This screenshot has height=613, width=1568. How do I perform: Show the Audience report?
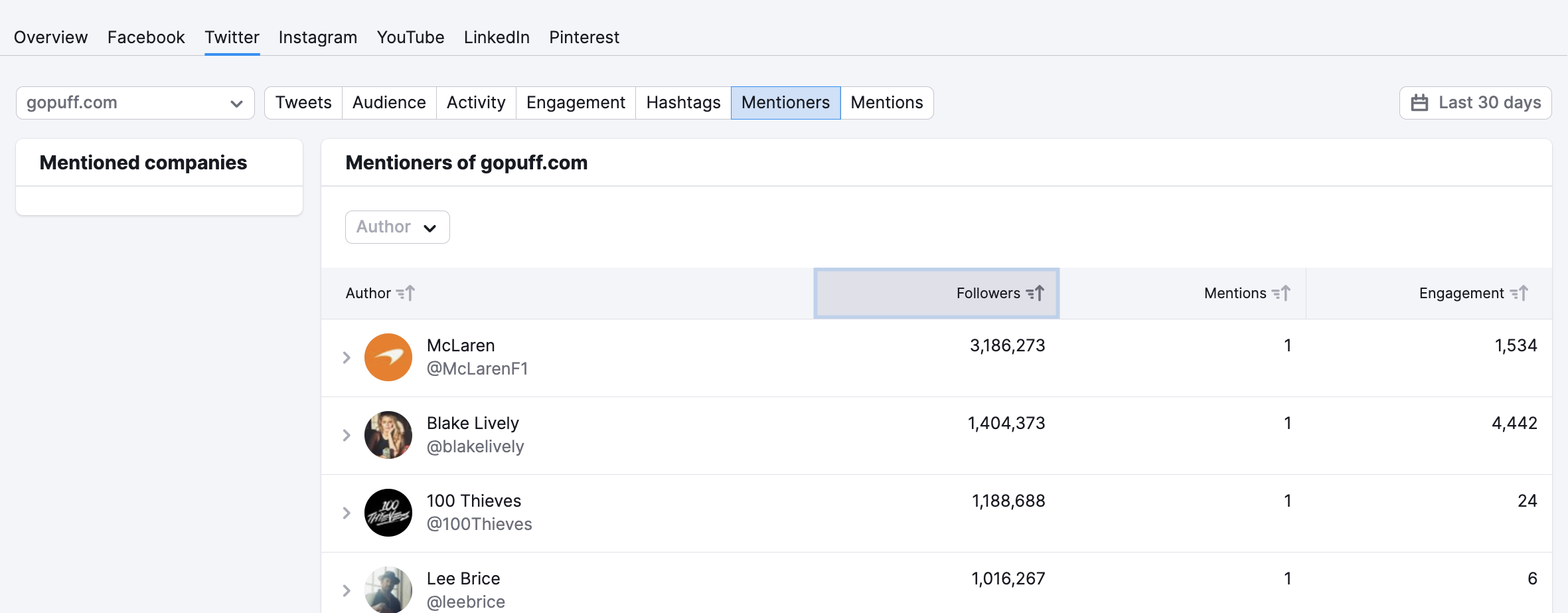tap(389, 103)
